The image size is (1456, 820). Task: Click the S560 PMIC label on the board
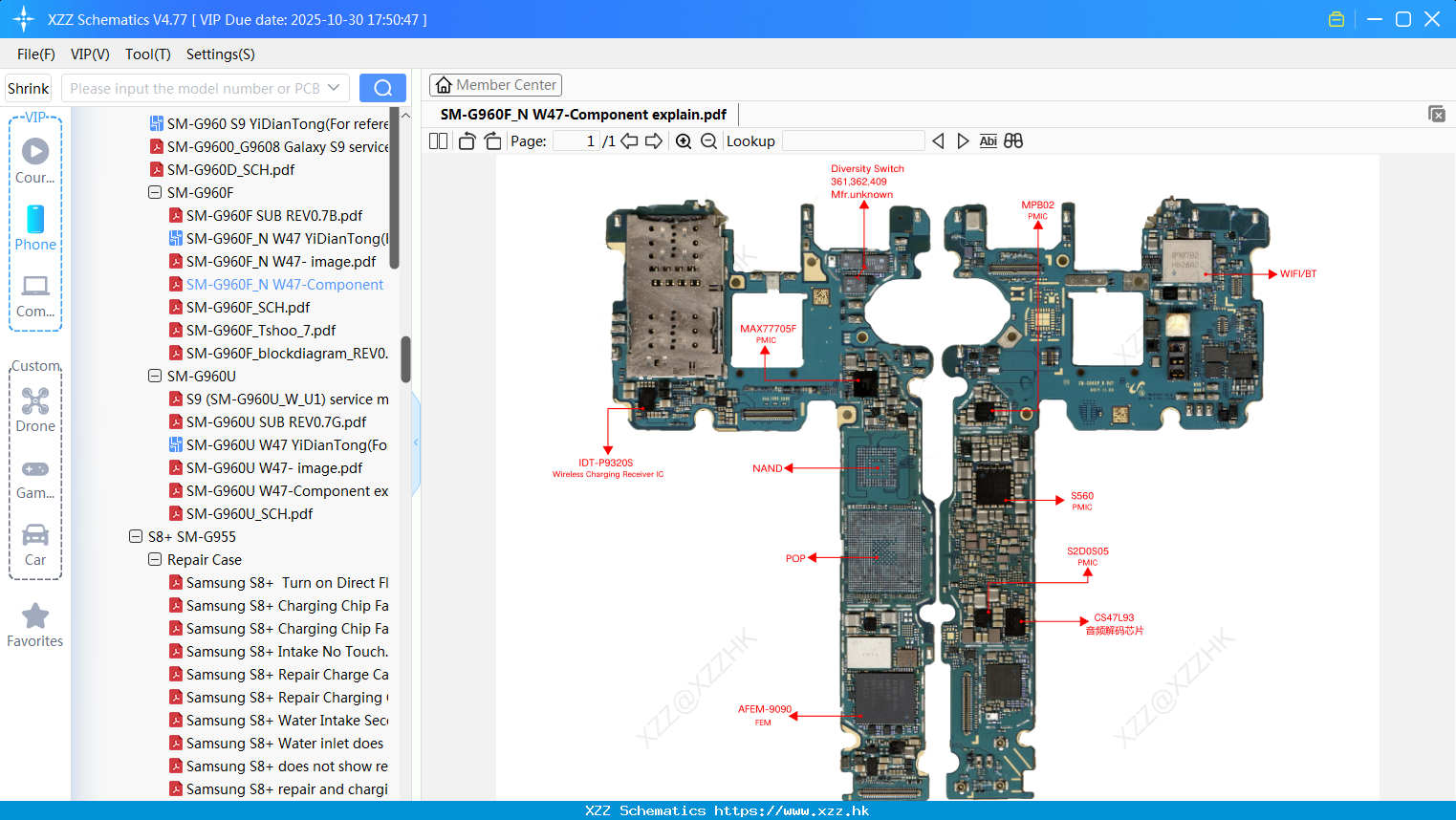[1082, 501]
